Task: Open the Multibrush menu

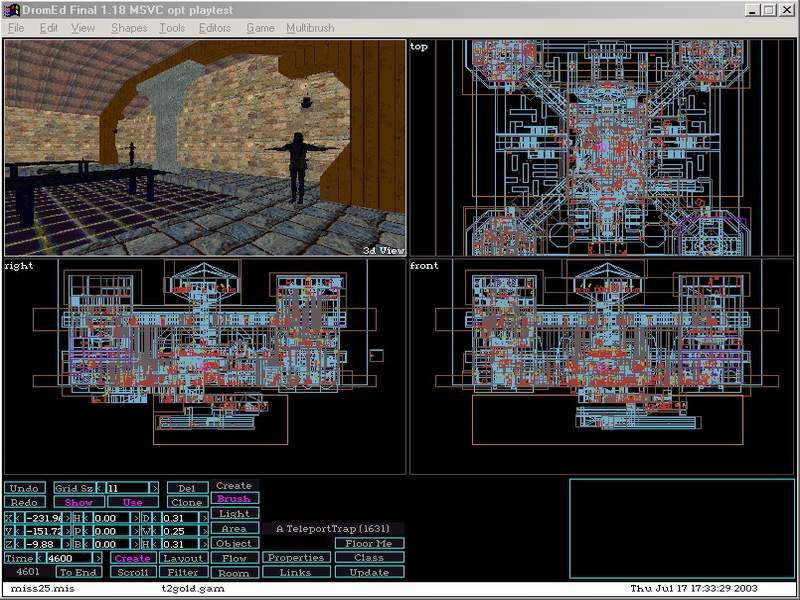Action: [x=310, y=28]
